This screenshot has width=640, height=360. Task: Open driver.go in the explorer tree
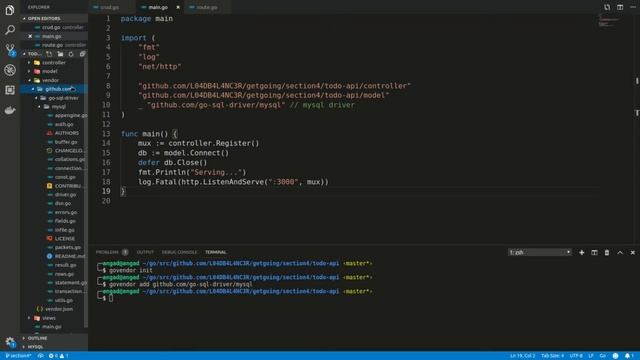coord(64,195)
